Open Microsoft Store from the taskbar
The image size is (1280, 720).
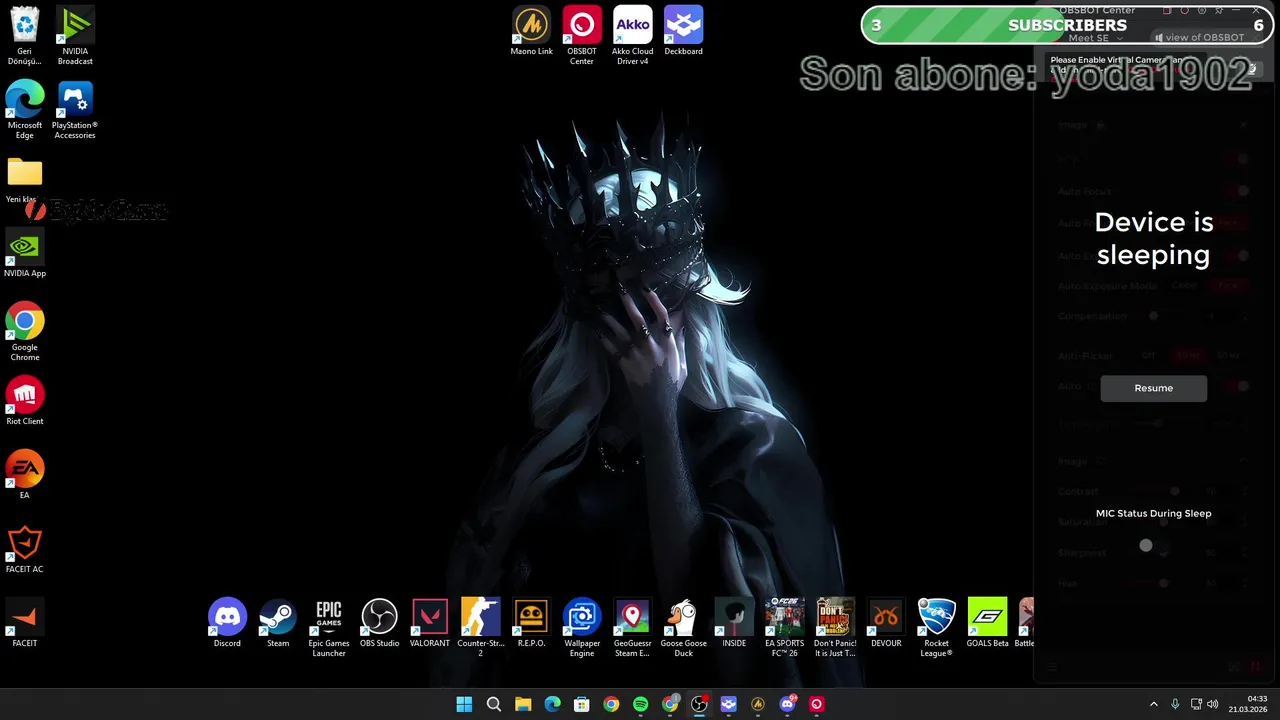pyautogui.click(x=582, y=704)
